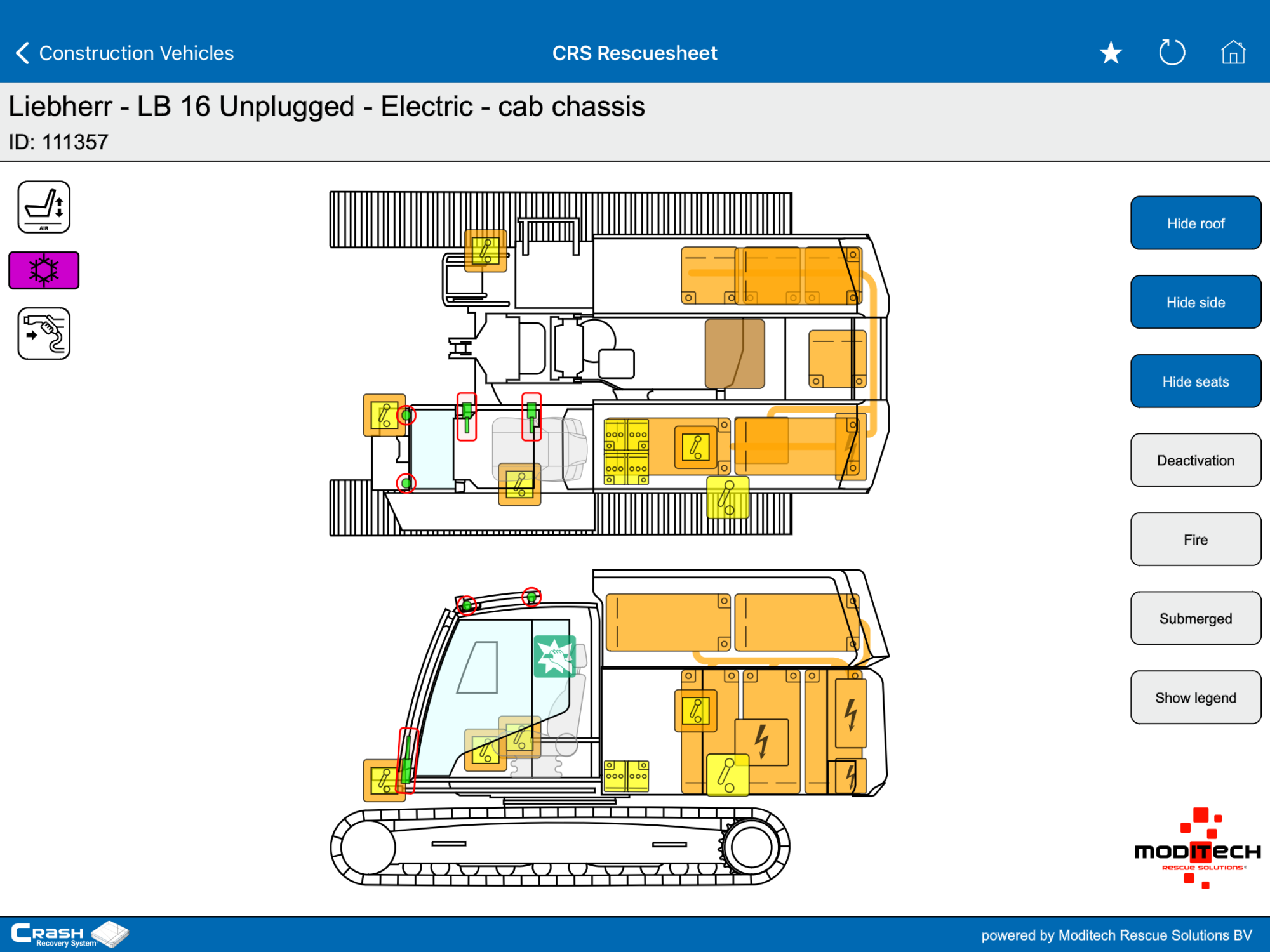Toggle Hide seats layer

(x=1195, y=381)
